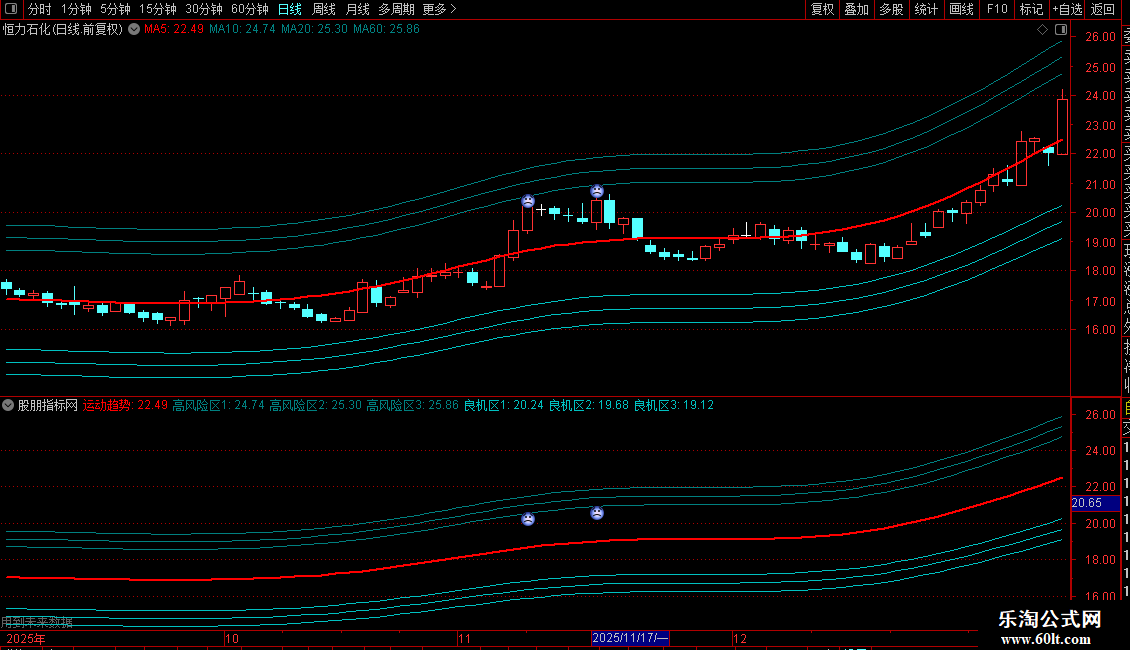
Task: Click the 16.00 price level on main axis
Action: coord(1100,329)
